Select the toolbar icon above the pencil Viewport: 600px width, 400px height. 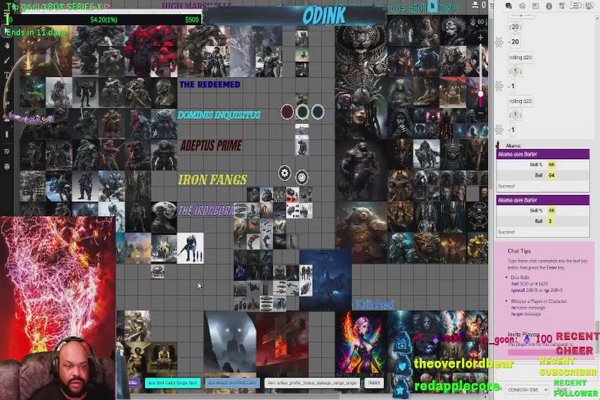[x=7, y=45]
